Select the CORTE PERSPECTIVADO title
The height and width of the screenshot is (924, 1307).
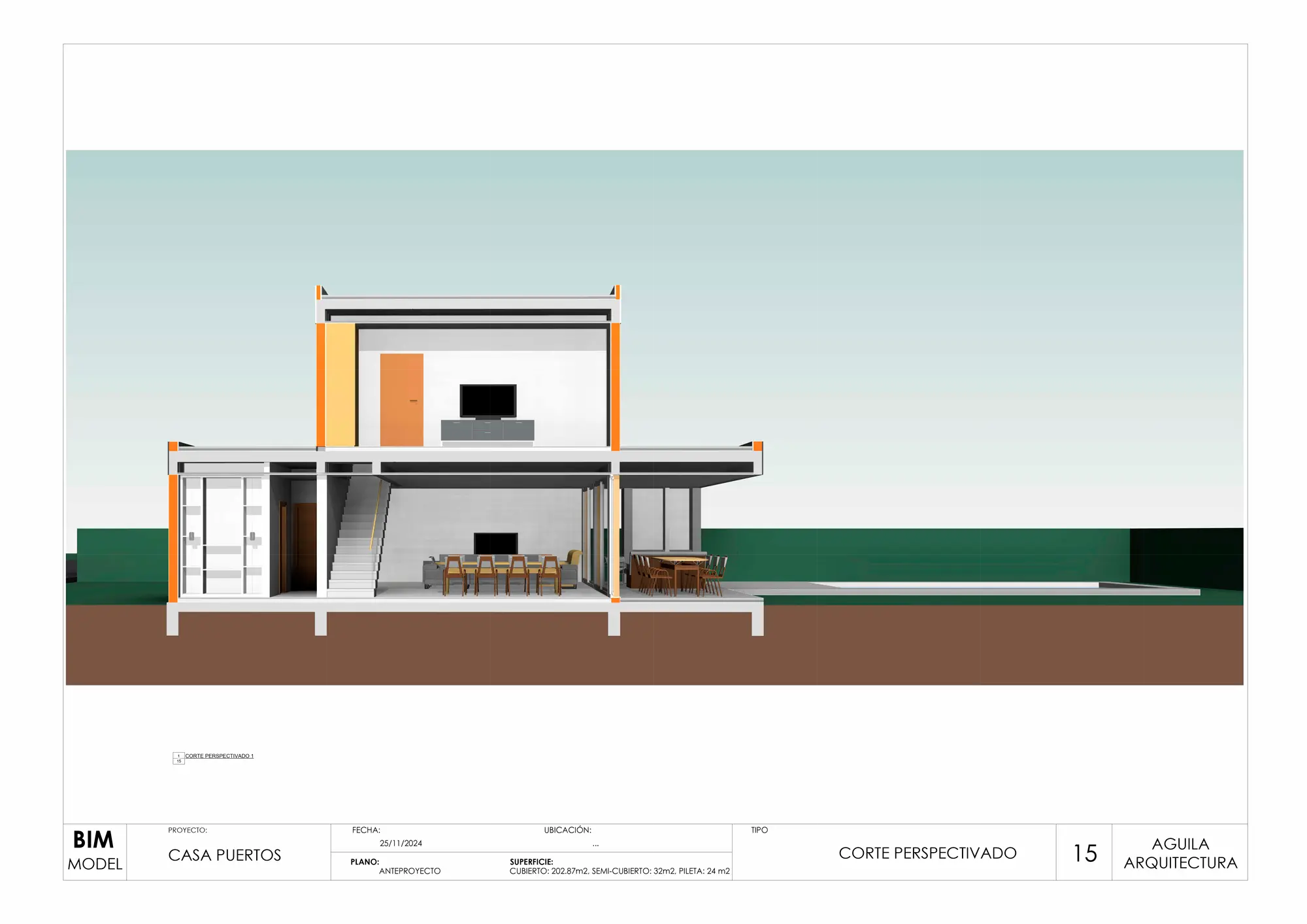(927, 853)
